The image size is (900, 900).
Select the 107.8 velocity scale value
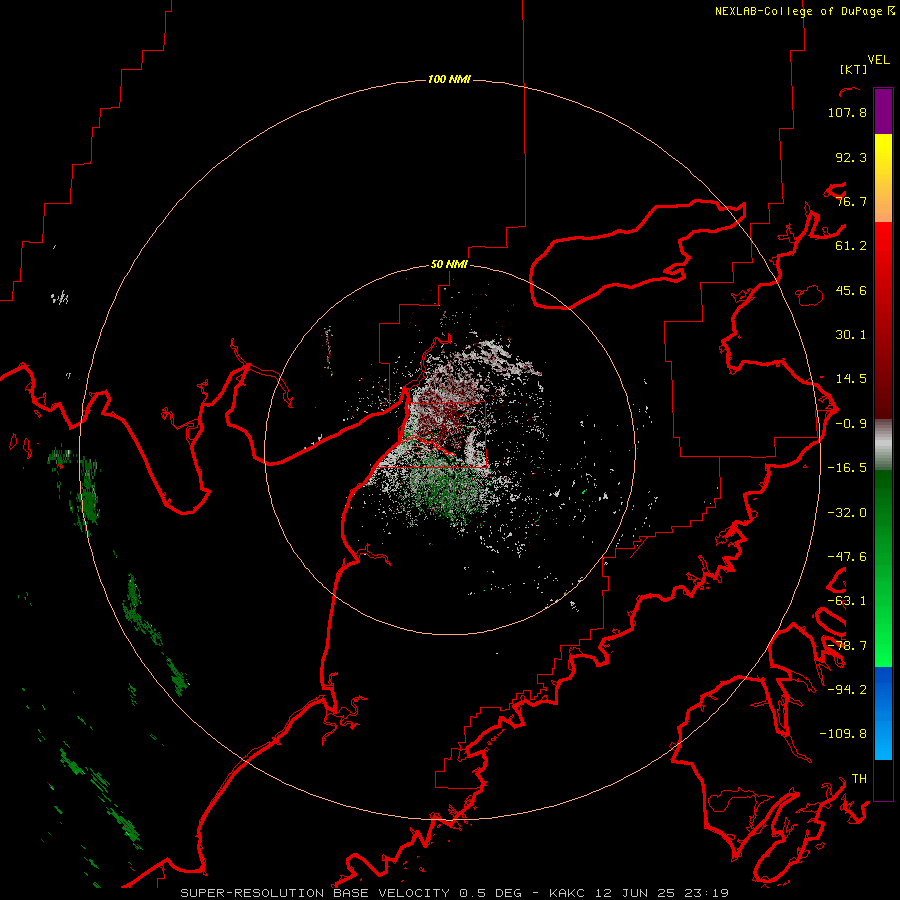pos(847,112)
